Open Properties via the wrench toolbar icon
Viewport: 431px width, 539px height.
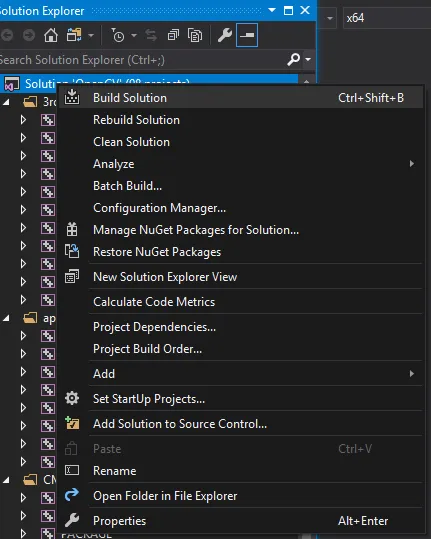[225, 35]
